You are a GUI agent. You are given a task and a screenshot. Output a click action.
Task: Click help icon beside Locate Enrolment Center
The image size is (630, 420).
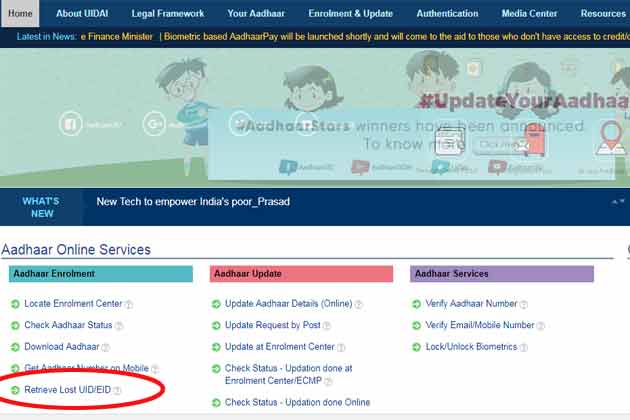pyautogui.click(x=129, y=304)
